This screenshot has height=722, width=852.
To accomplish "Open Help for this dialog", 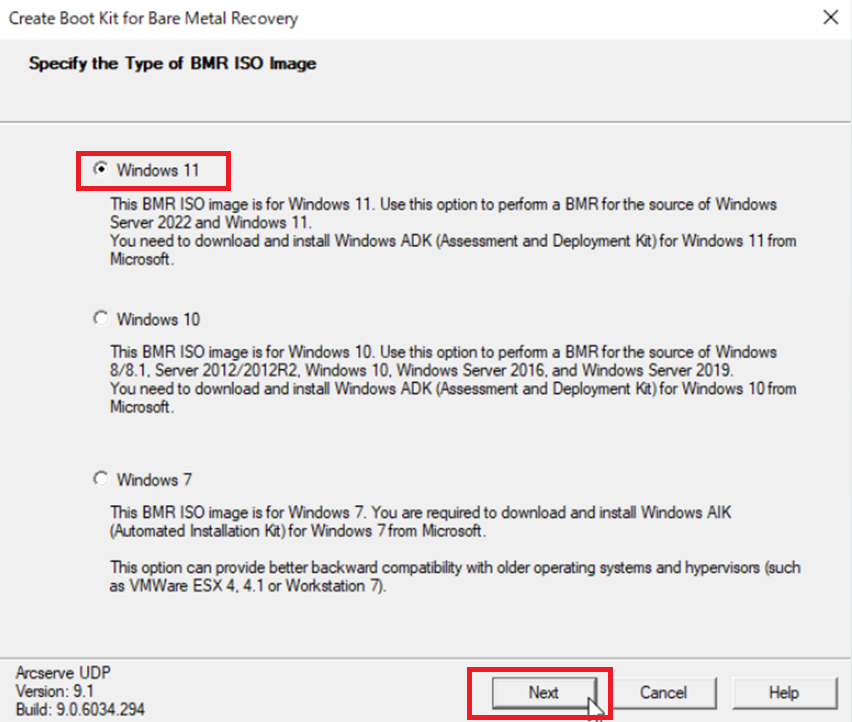I will (784, 693).
